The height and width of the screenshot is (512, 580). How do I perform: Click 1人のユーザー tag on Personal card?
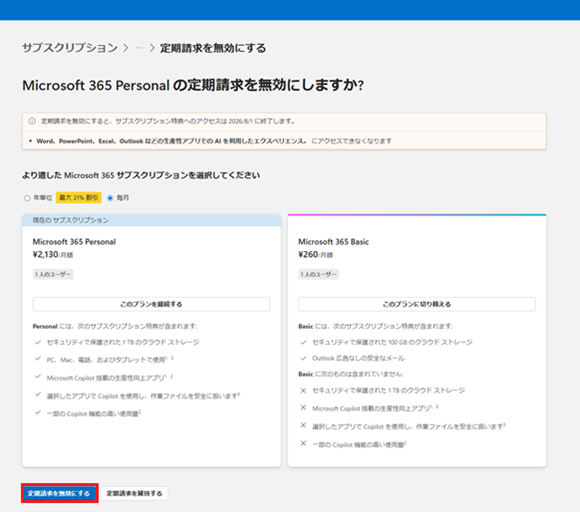[x=53, y=274]
